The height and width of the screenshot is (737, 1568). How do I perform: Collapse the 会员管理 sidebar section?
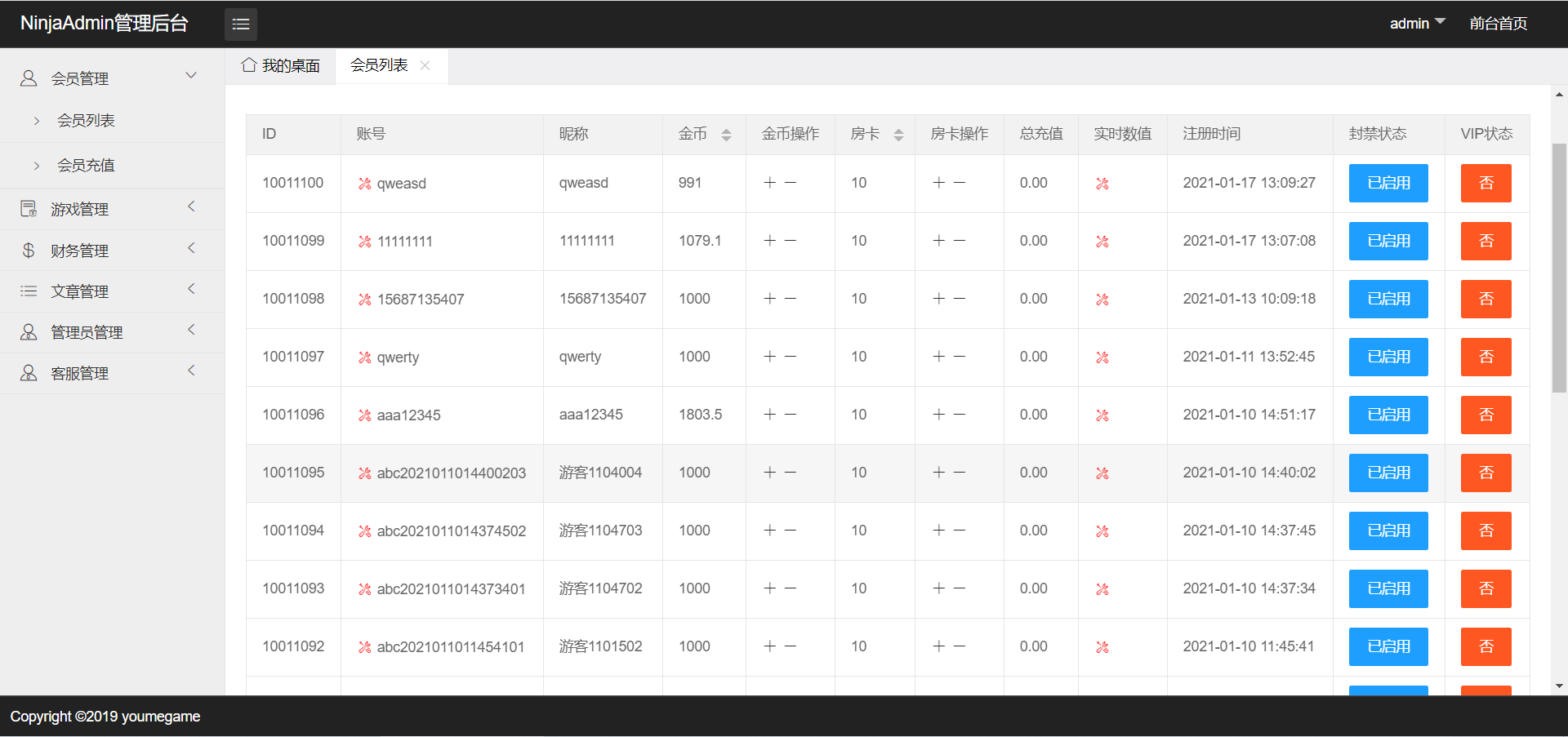pos(191,75)
